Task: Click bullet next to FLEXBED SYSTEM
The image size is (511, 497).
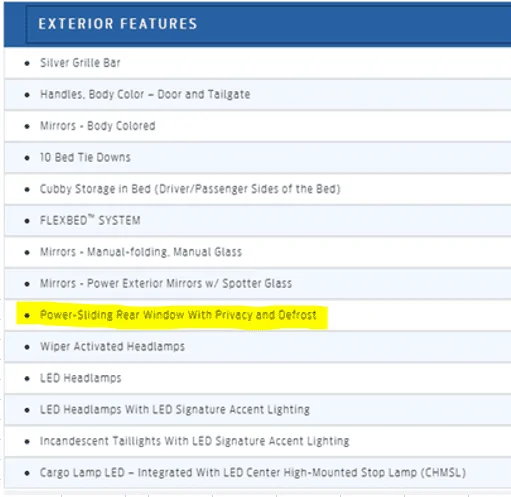Action: [x=27, y=221]
